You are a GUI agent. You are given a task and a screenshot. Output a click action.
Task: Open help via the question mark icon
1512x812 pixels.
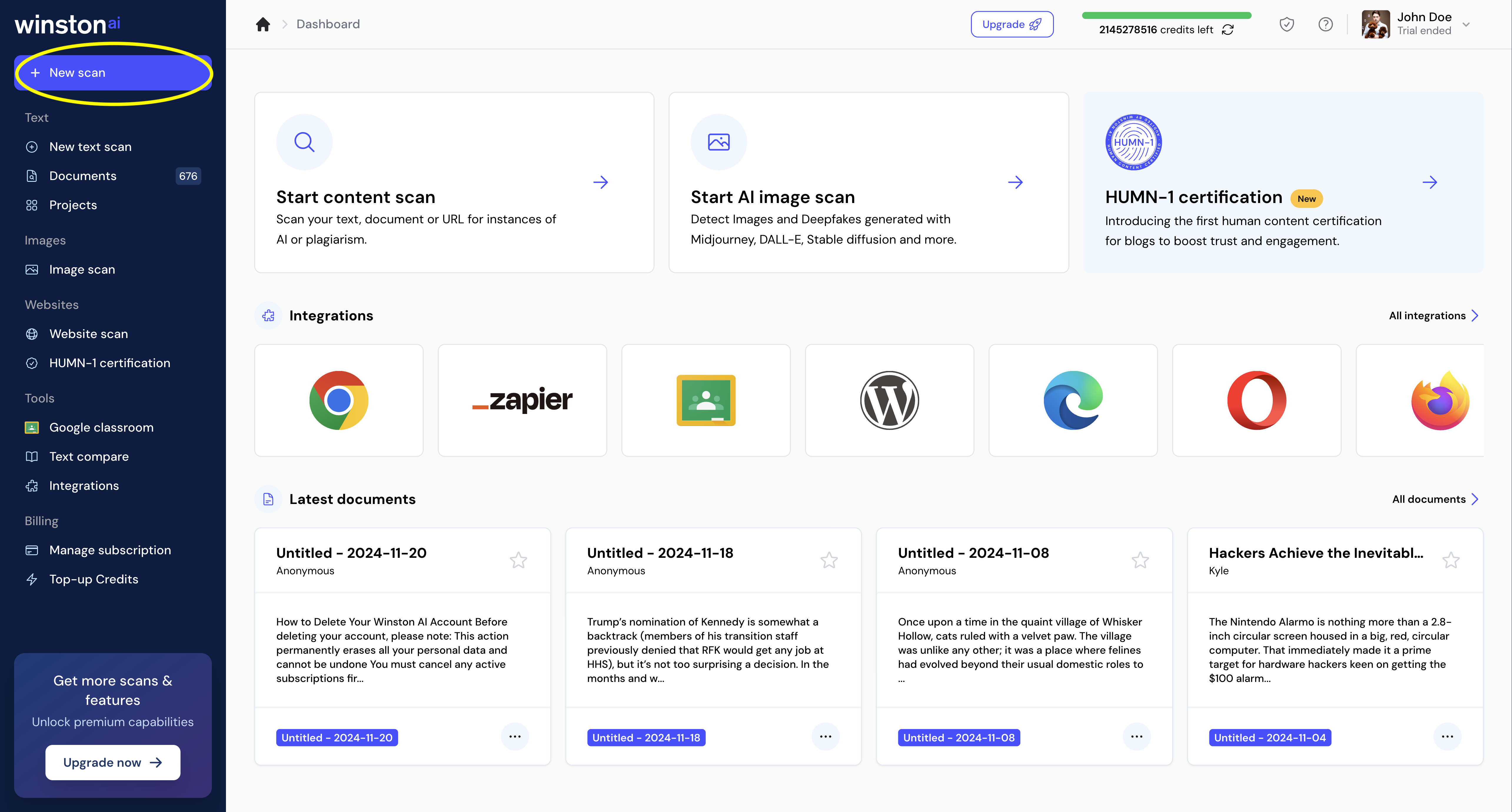tap(1325, 24)
